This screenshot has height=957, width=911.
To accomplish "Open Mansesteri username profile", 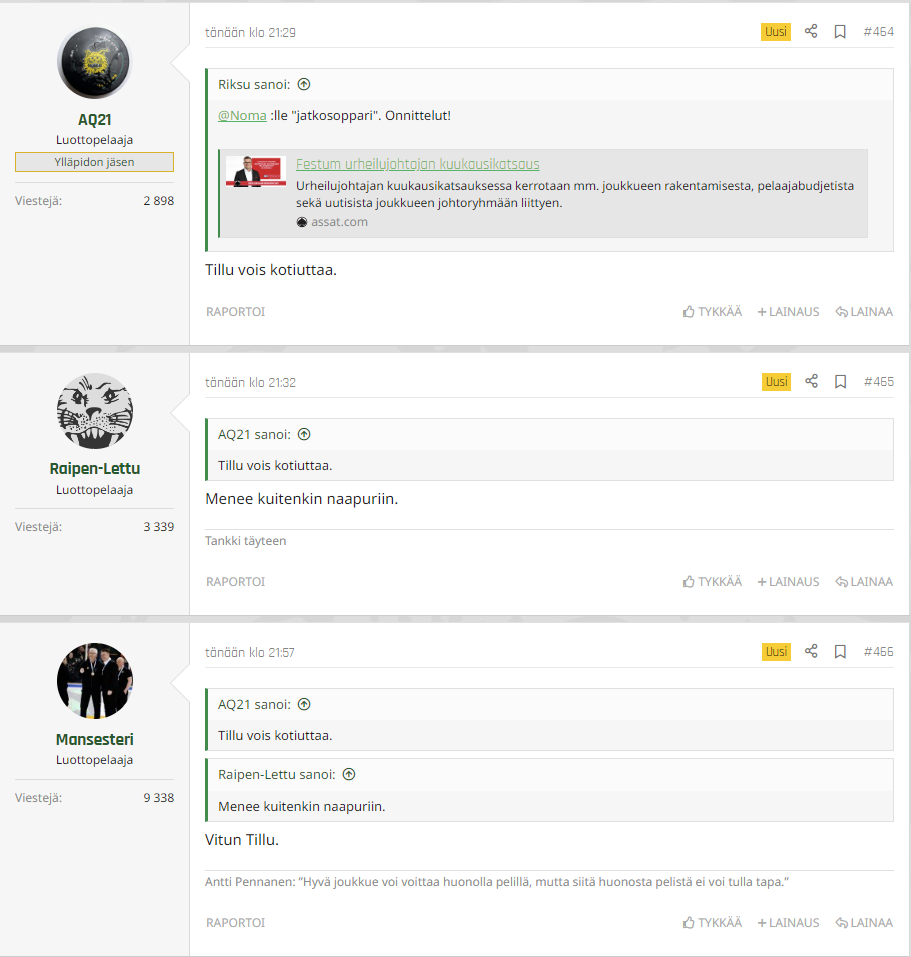I will pyautogui.click(x=95, y=739).
